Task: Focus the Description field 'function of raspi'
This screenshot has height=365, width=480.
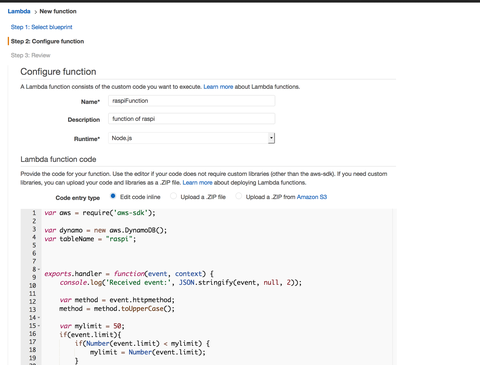Action: [192, 119]
